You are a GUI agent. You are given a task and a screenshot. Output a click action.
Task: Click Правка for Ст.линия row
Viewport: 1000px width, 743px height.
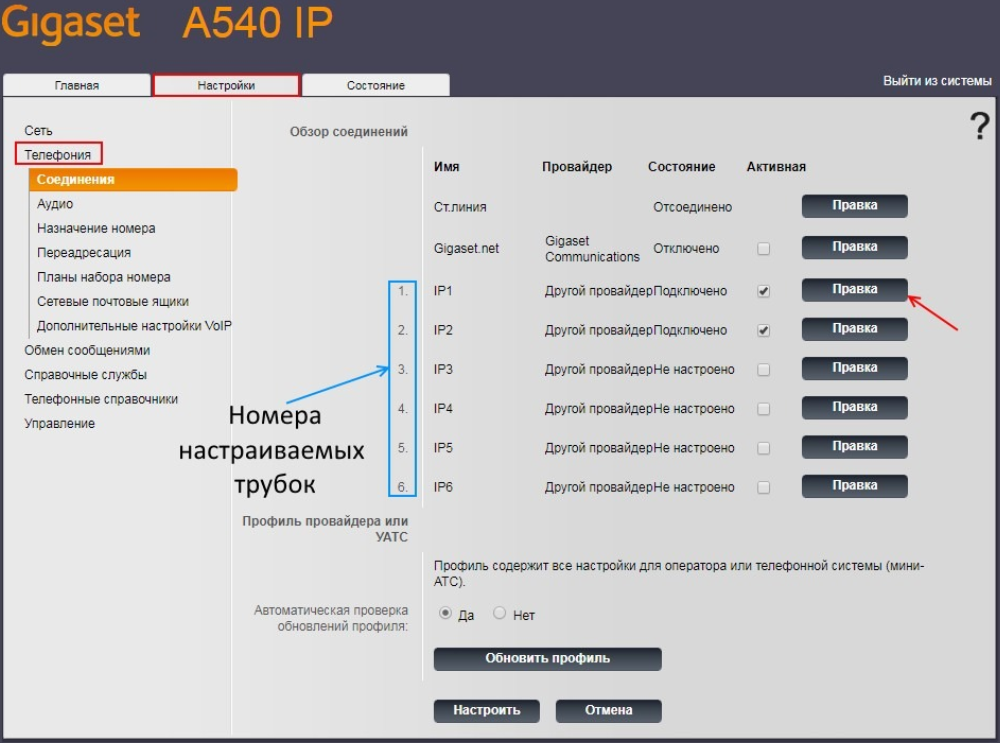point(855,205)
